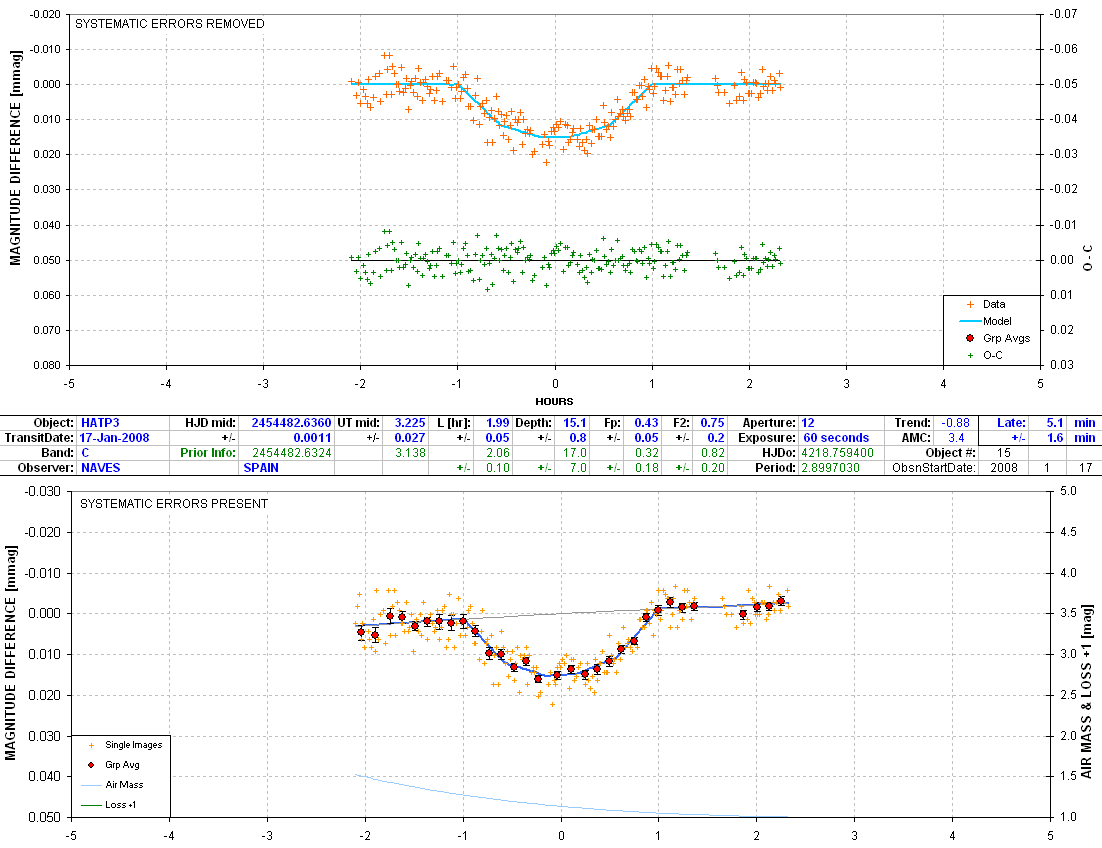
Task: Select prior info HJD 2454482.6324
Action: pyautogui.click(x=292, y=453)
